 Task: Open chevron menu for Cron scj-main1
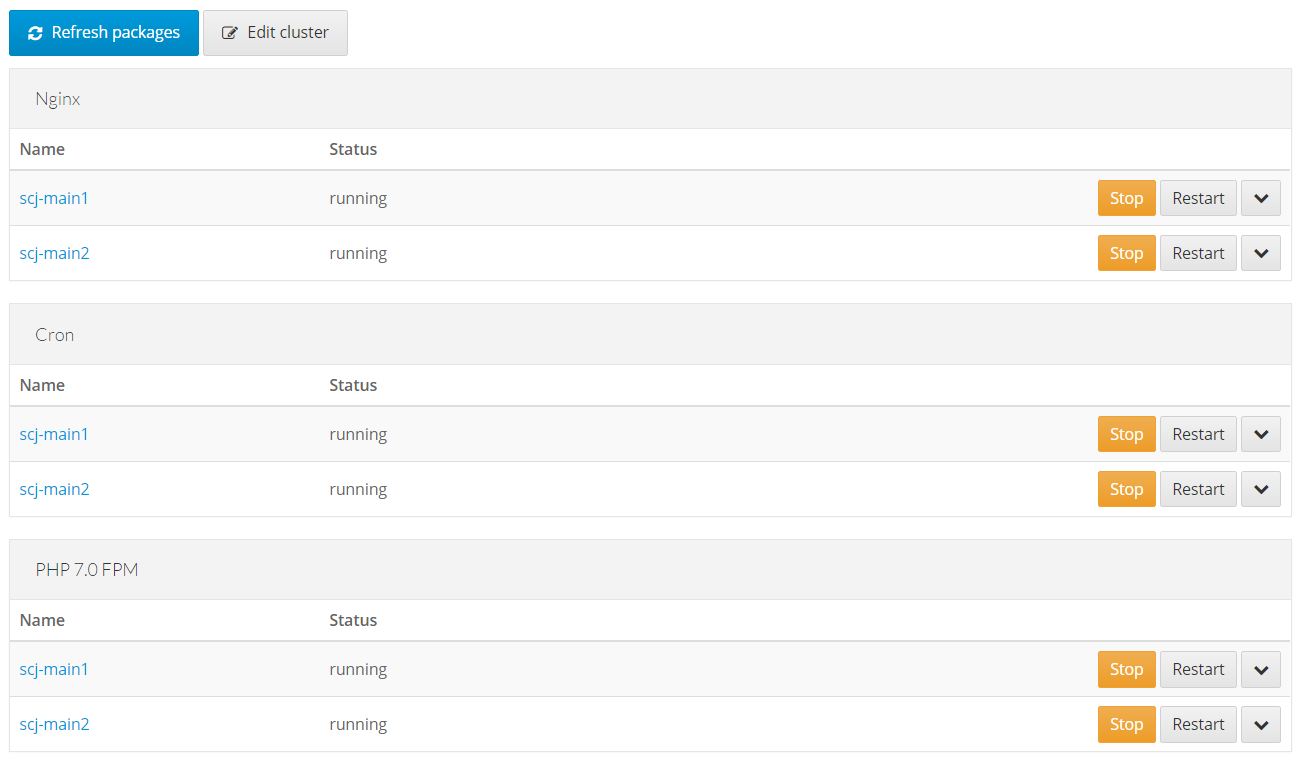[1261, 434]
